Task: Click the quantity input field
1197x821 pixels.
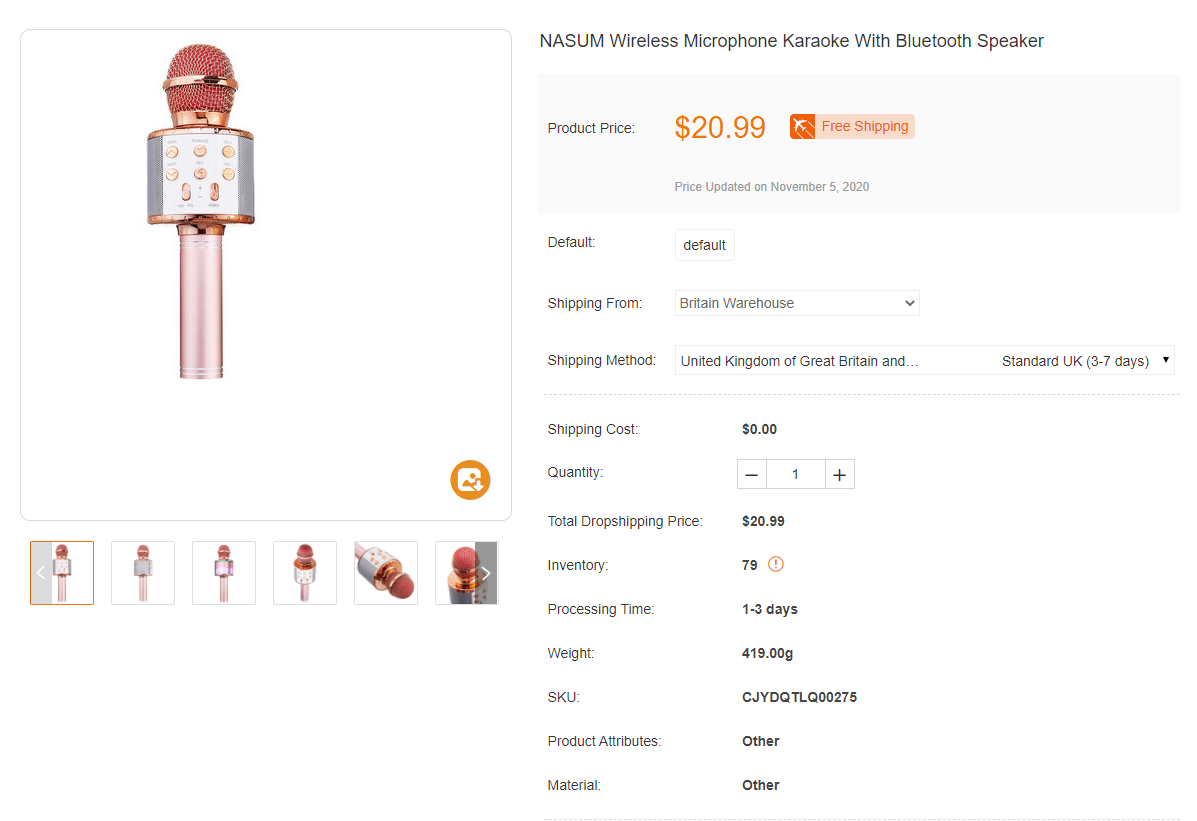Action: (796, 475)
